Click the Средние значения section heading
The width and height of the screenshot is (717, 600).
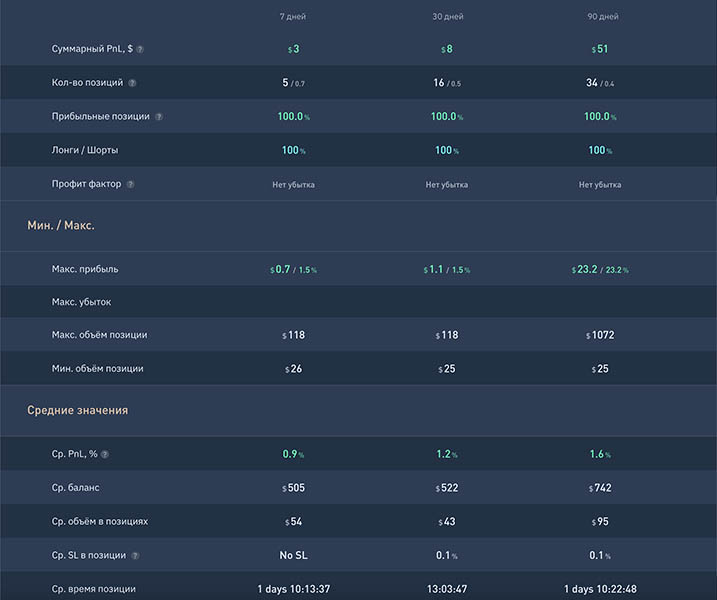77,411
